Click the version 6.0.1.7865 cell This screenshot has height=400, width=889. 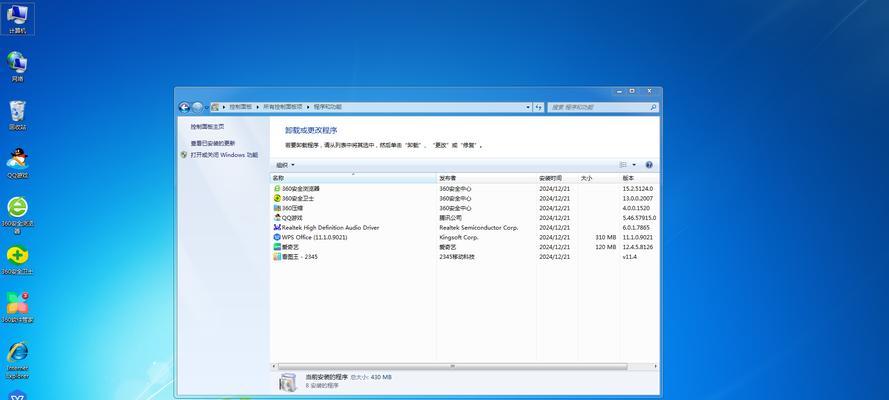[636, 227]
